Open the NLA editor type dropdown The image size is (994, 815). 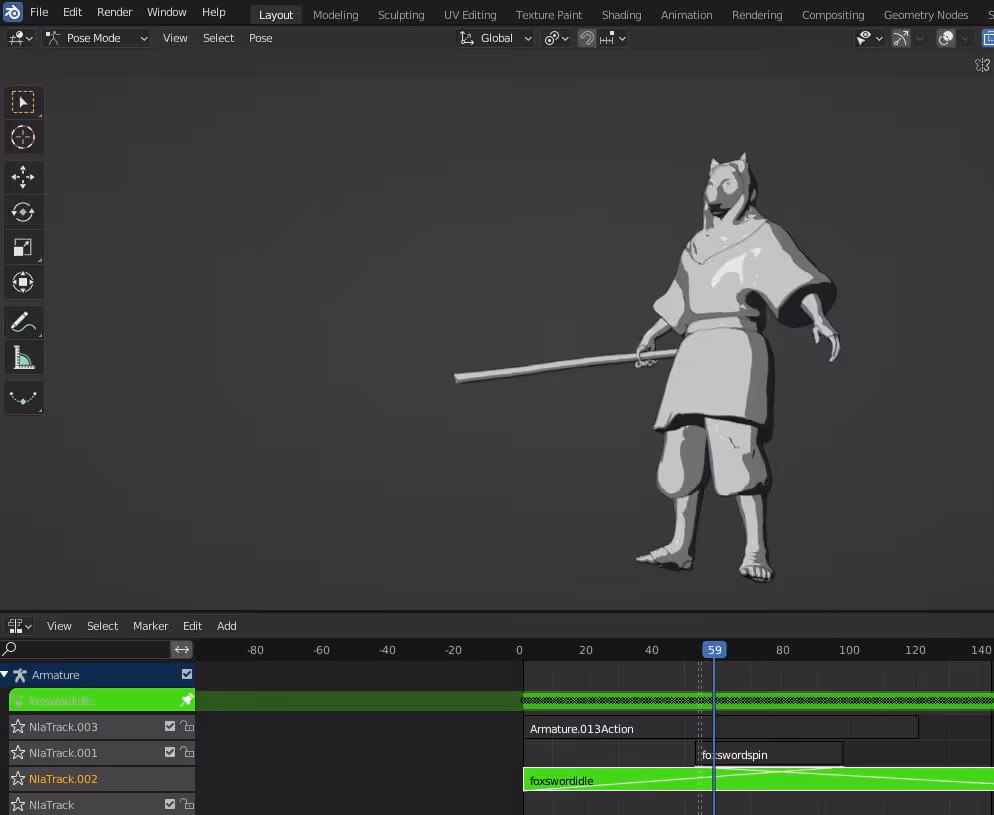point(19,626)
